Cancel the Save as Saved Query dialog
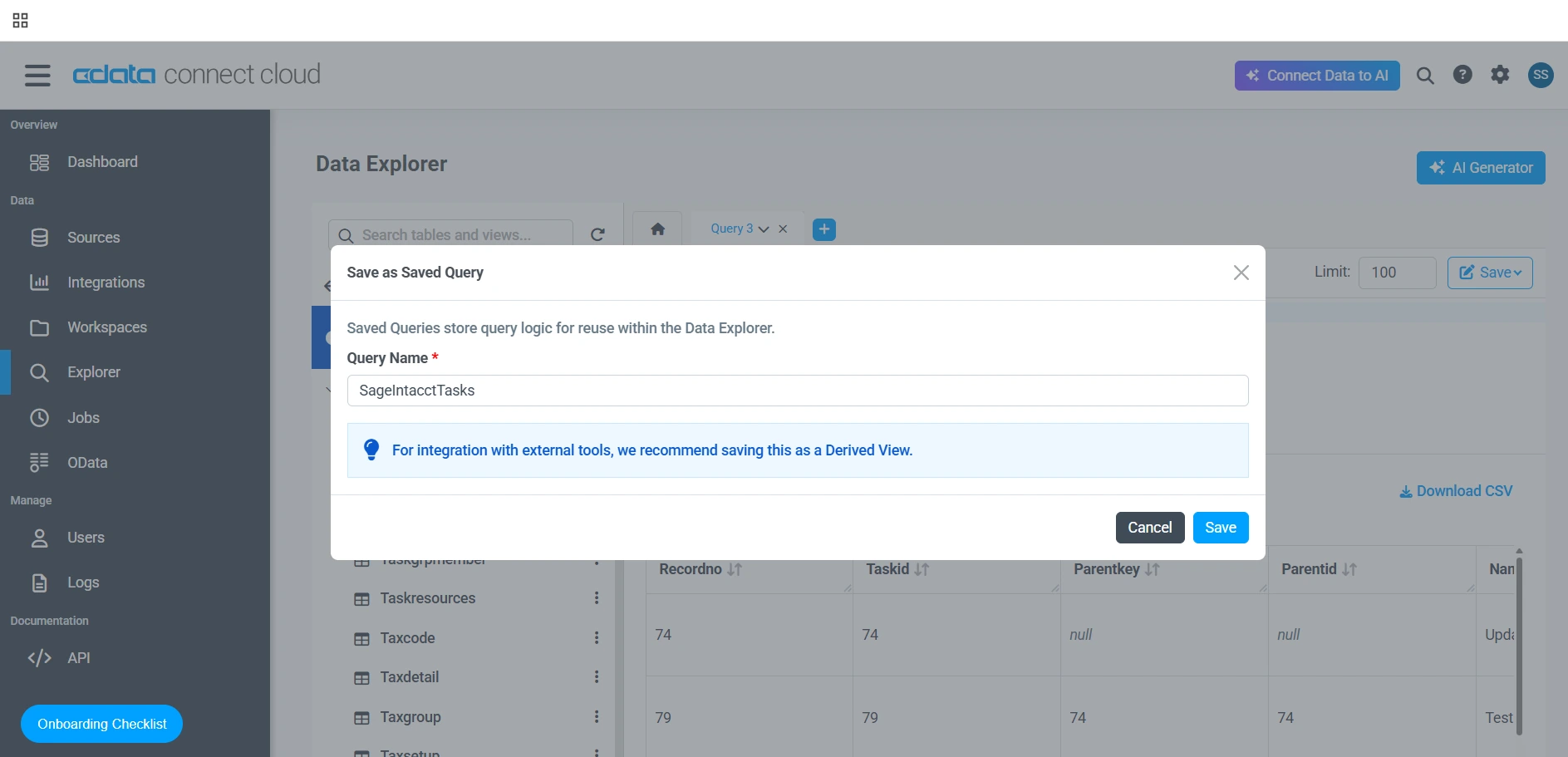This screenshot has height=757, width=1568. 1149,528
